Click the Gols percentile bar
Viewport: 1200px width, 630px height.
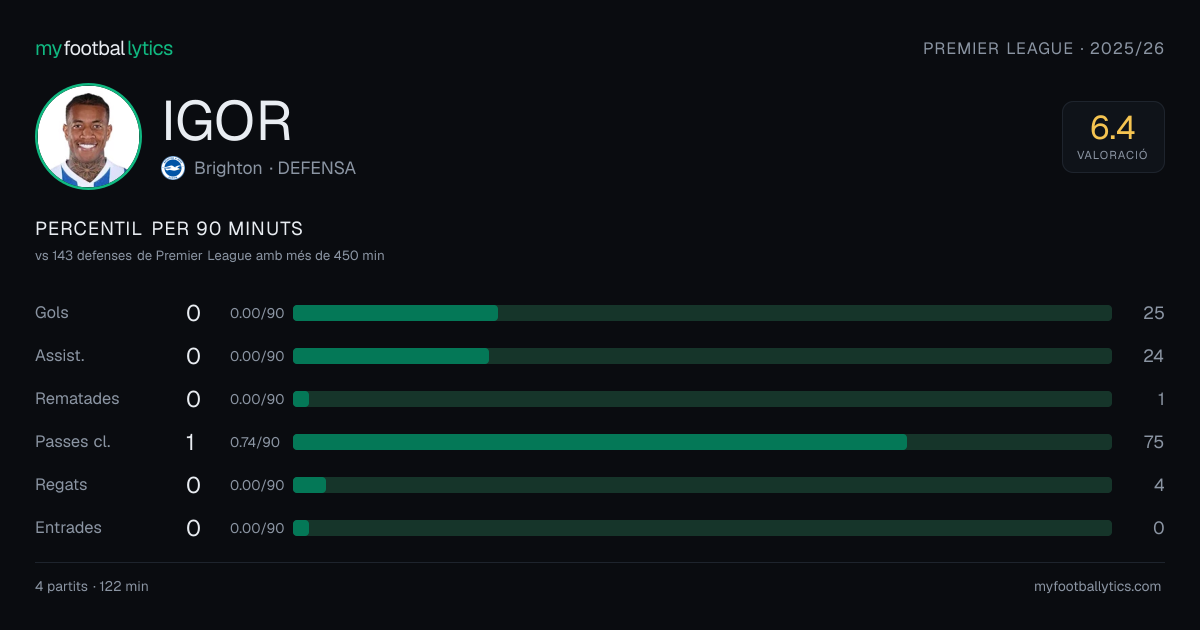pos(702,313)
